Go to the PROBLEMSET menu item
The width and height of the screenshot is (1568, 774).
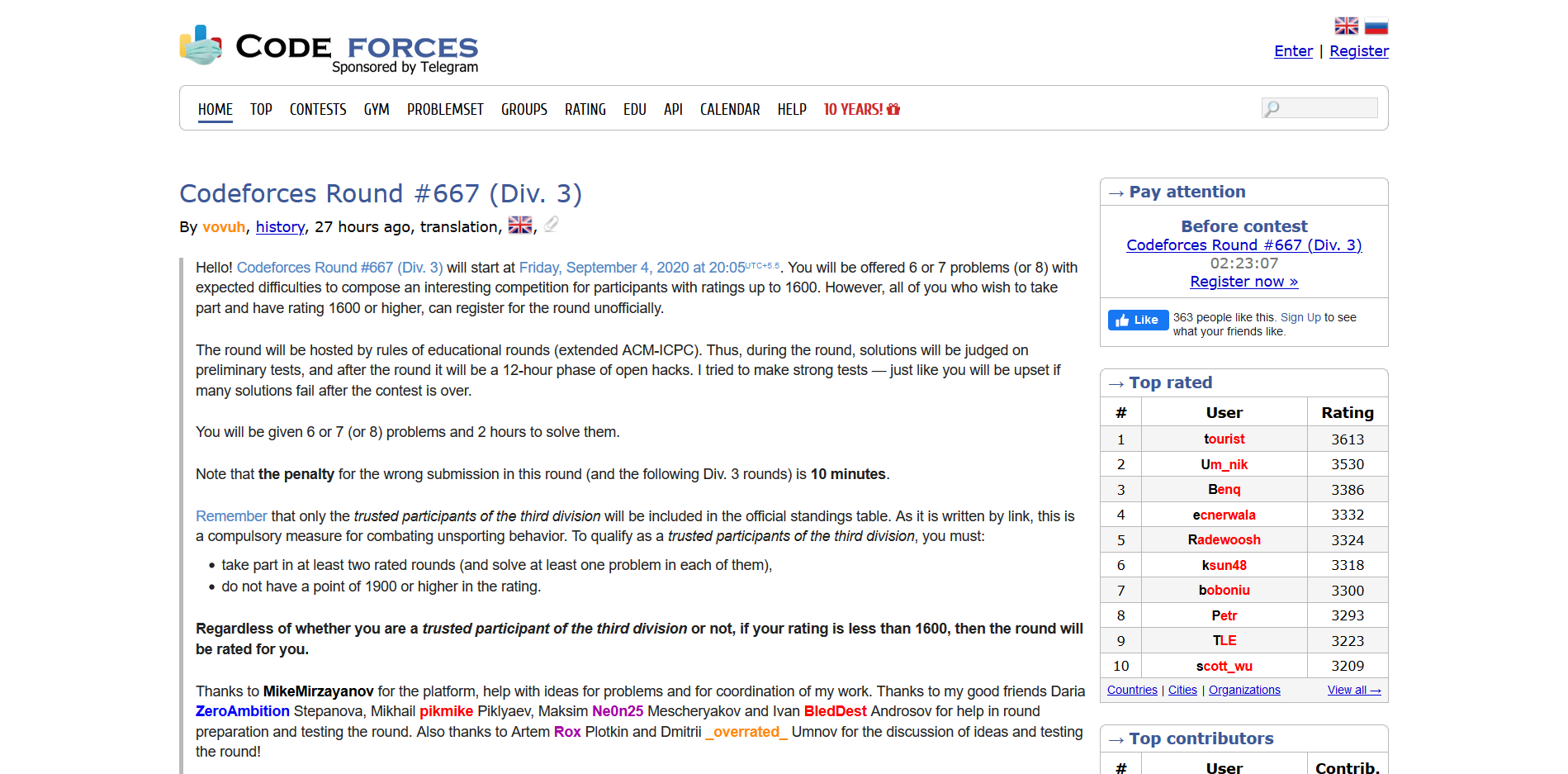coord(445,109)
